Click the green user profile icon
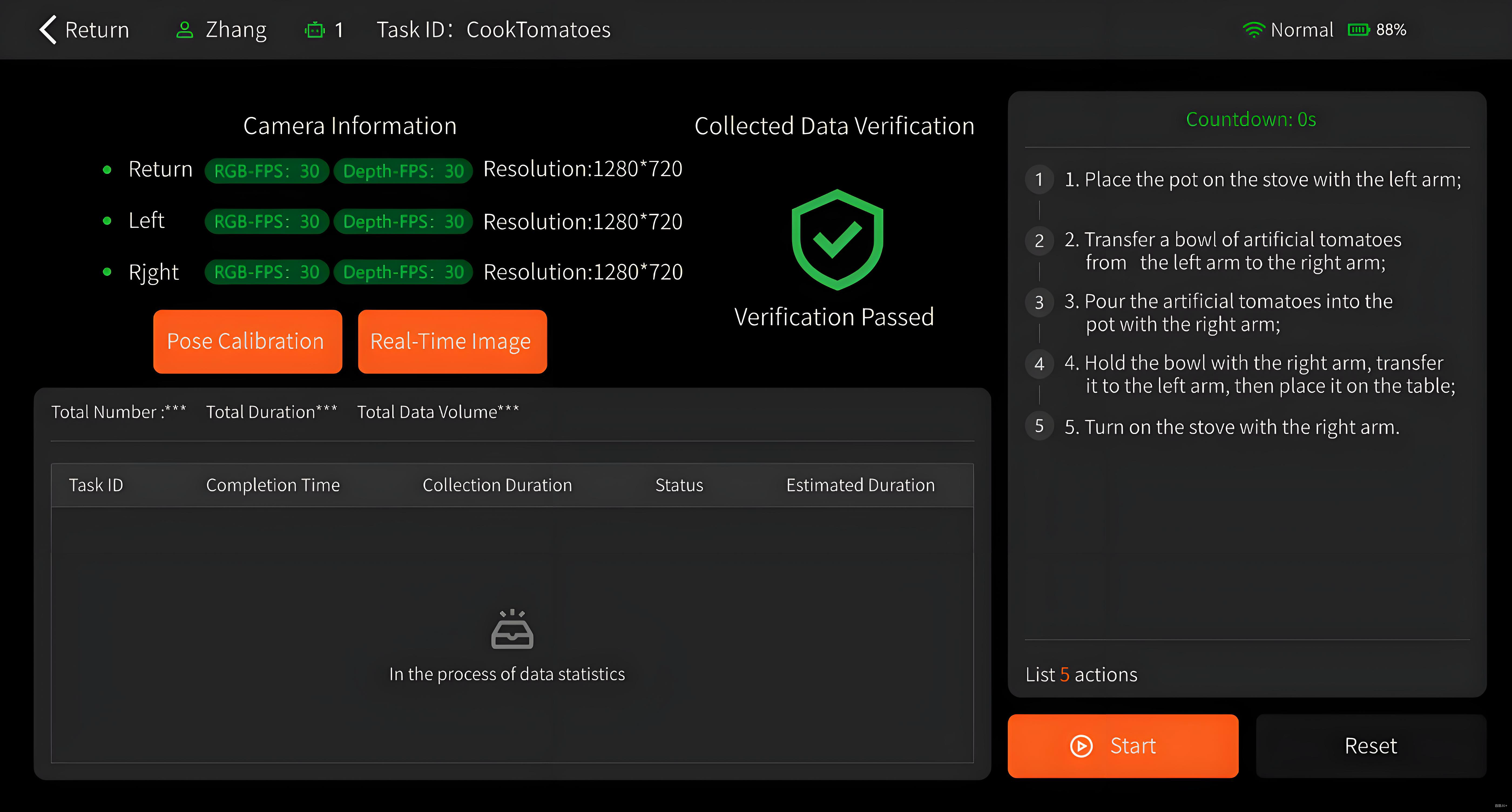The height and width of the screenshot is (812, 1512). (x=185, y=30)
